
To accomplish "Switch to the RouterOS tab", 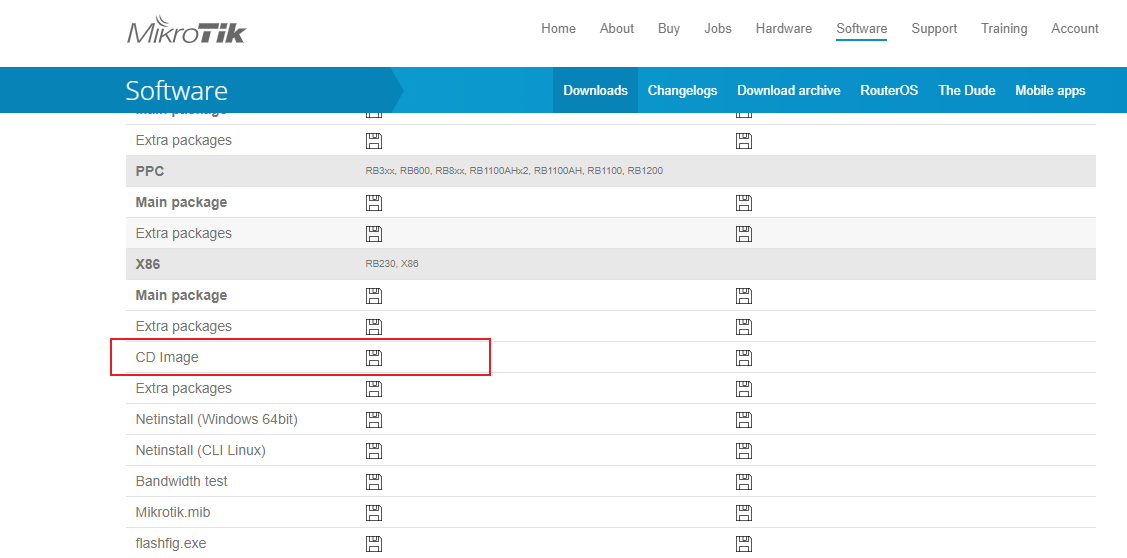I will point(889,91).
